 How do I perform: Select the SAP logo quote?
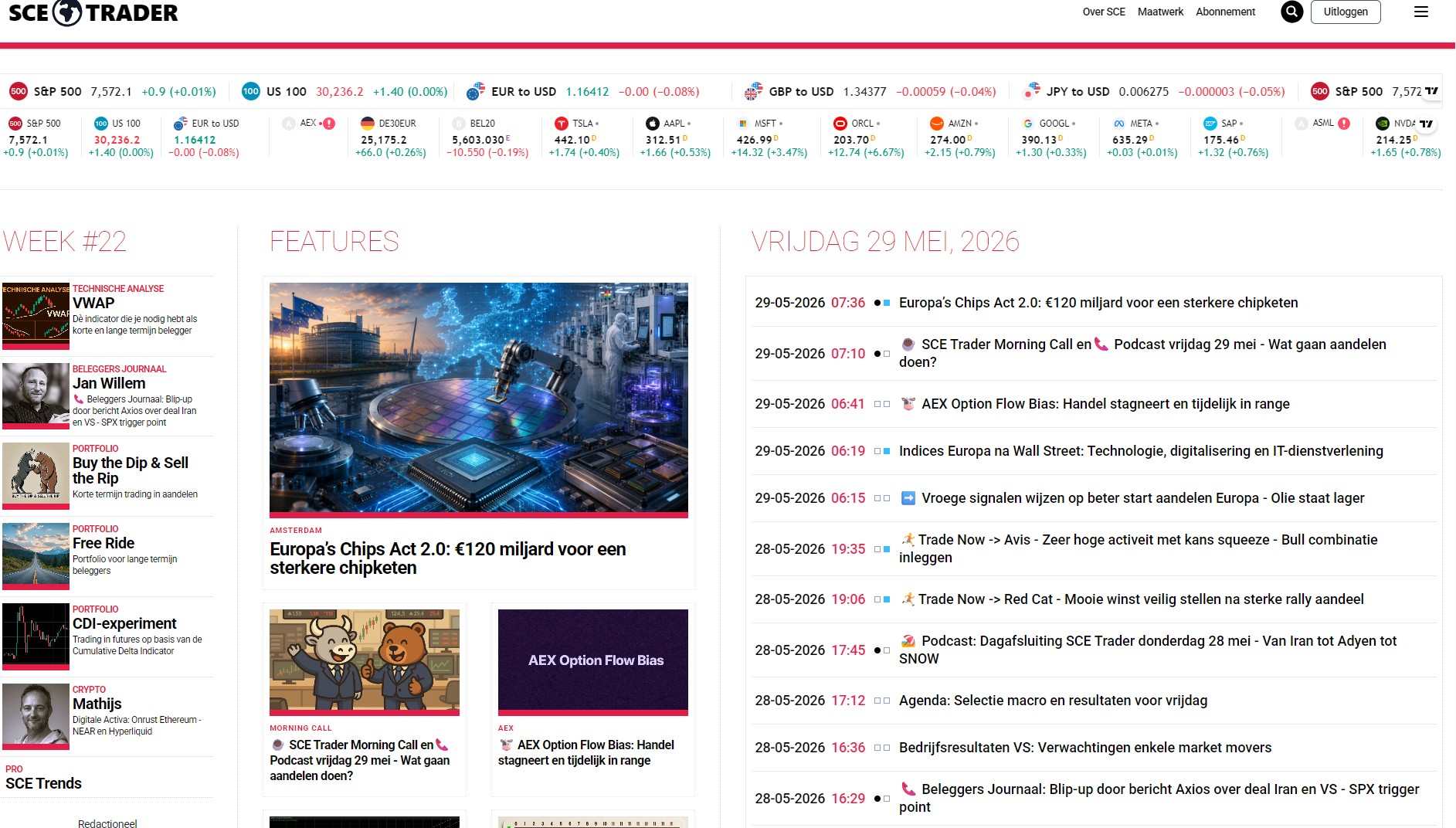click(x=1210, y=124)
